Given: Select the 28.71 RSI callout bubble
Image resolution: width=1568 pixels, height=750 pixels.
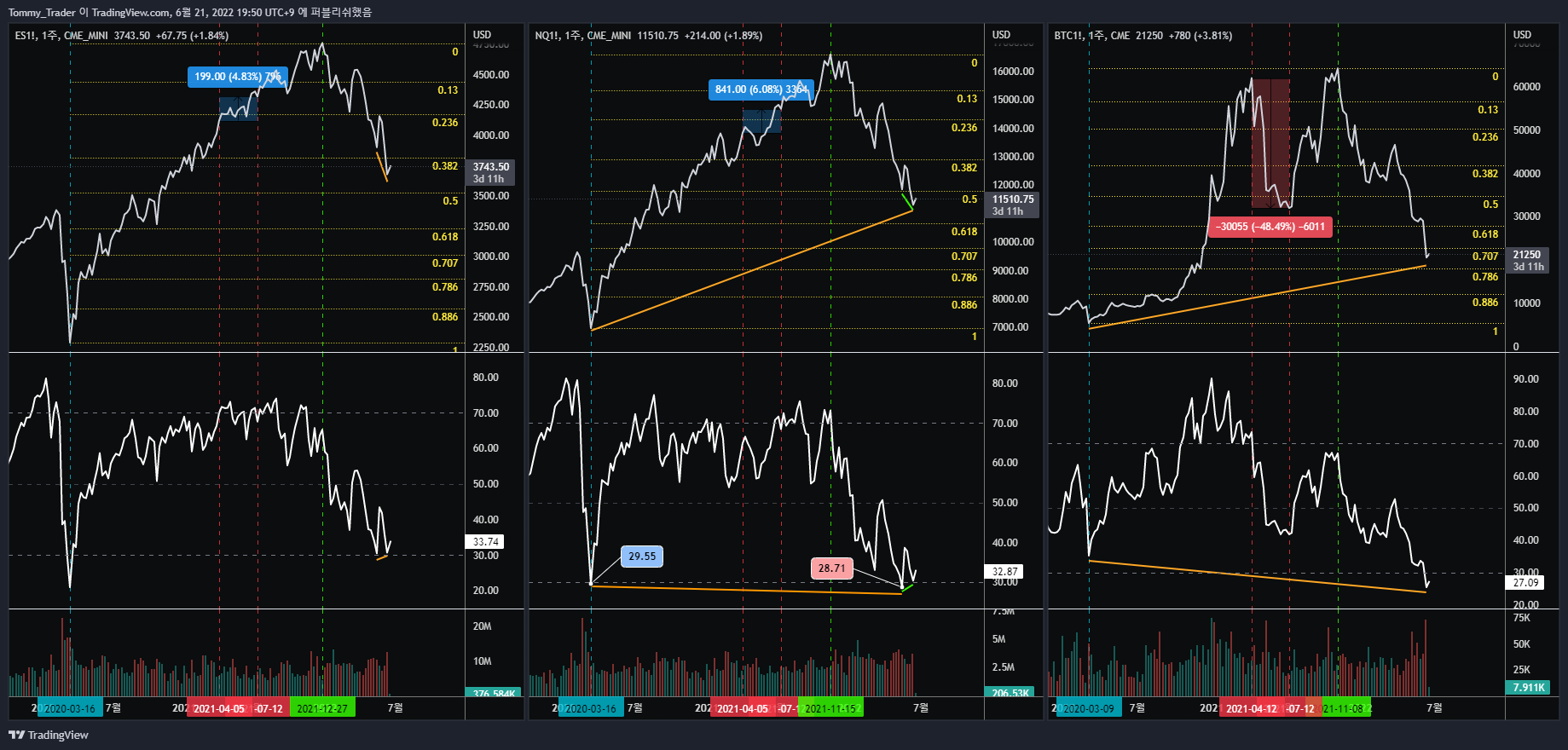Looking at the screenshot, I should 831,568.
